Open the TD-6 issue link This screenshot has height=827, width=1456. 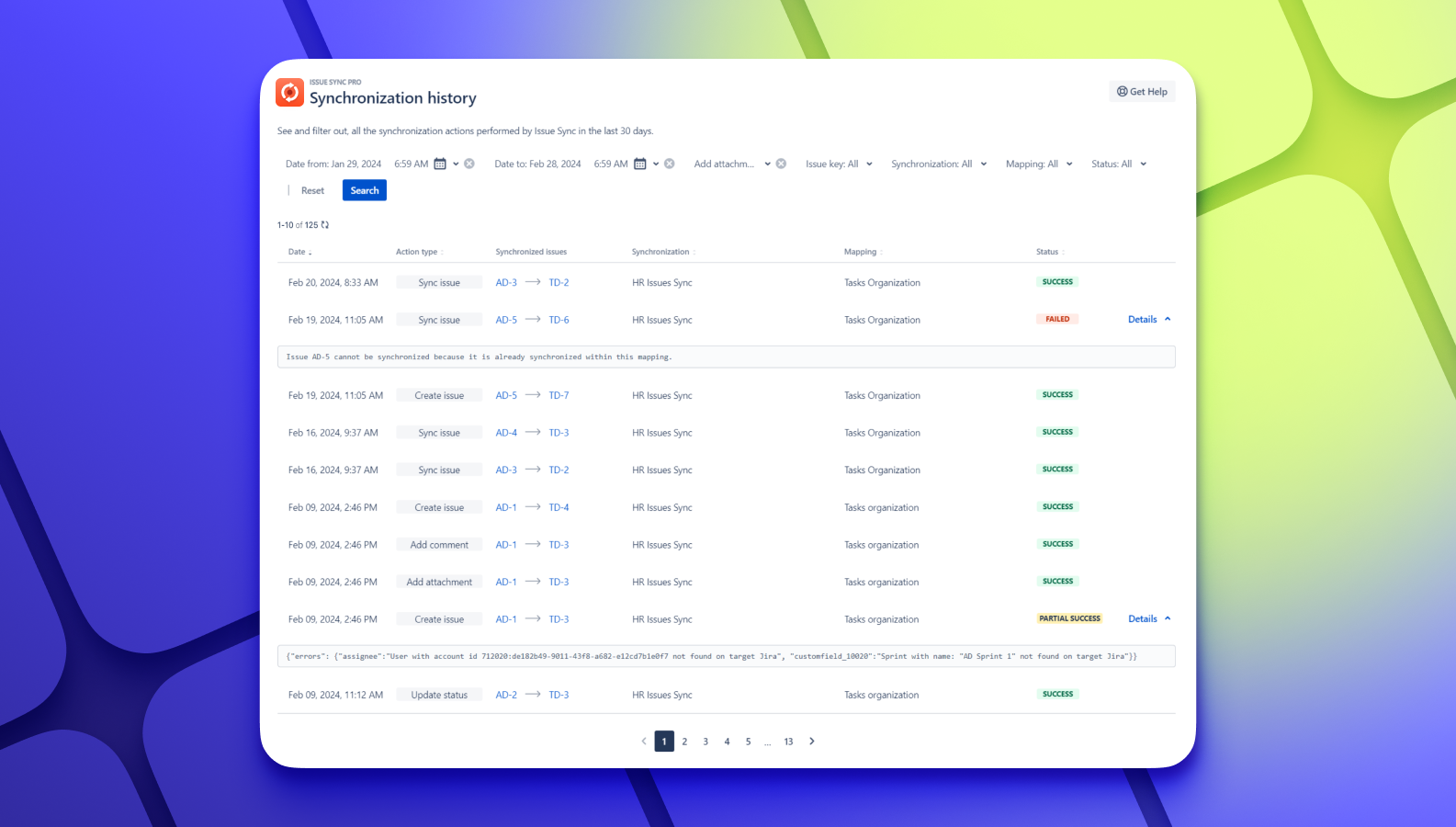point(559,321)
